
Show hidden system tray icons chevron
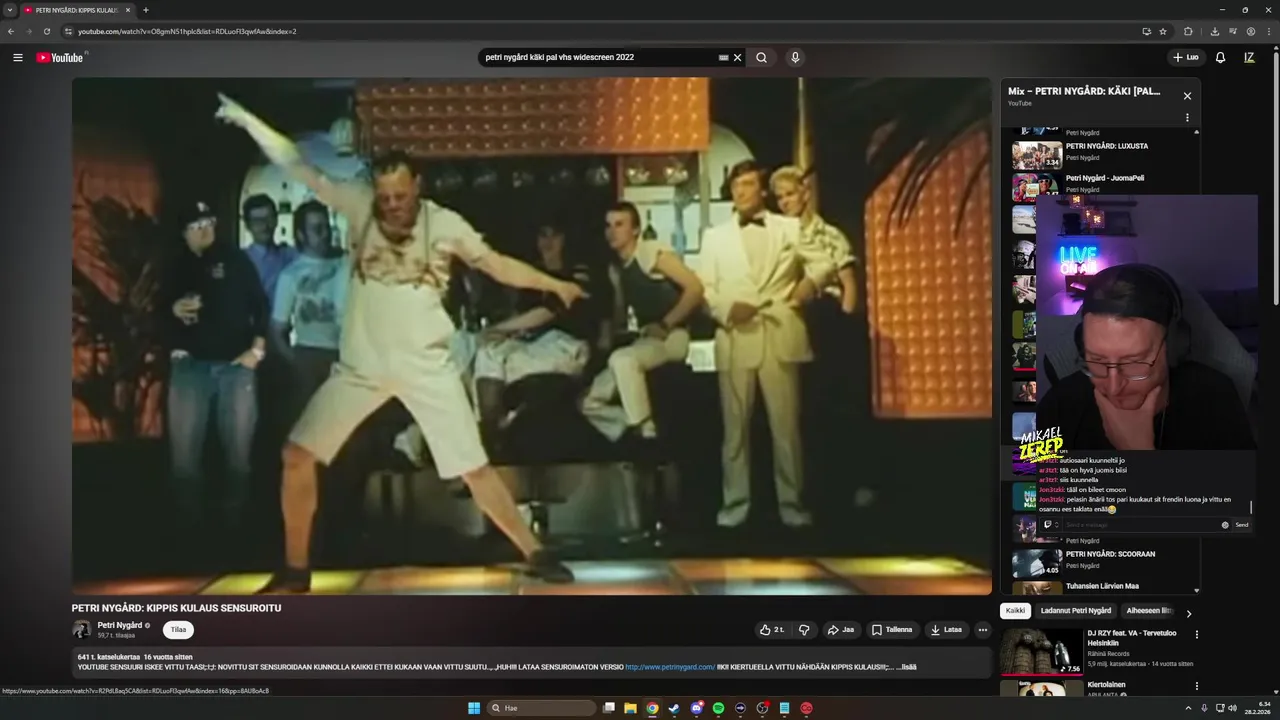coord(1190,708)
